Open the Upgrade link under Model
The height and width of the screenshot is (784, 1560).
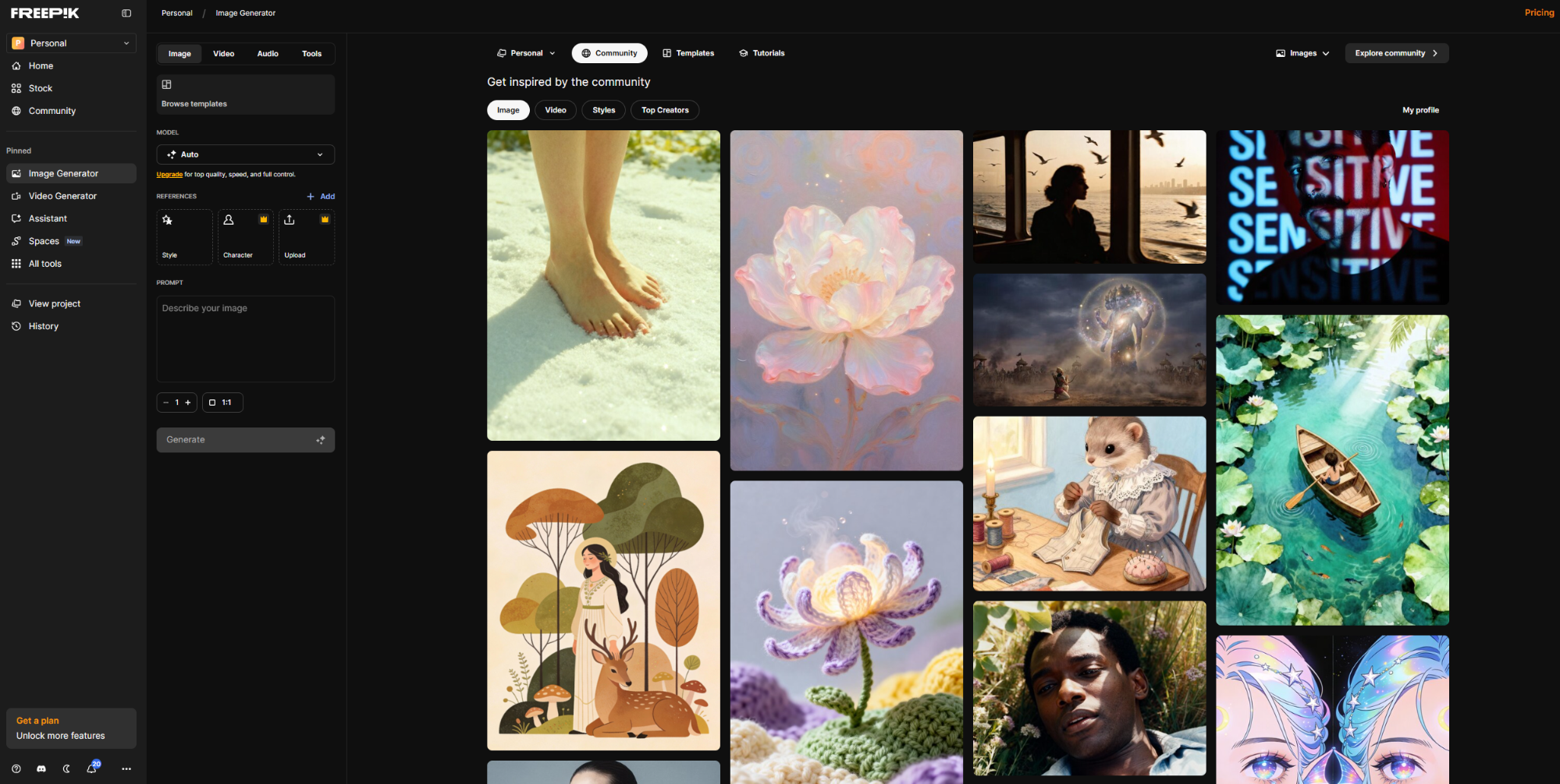[169, 174]
